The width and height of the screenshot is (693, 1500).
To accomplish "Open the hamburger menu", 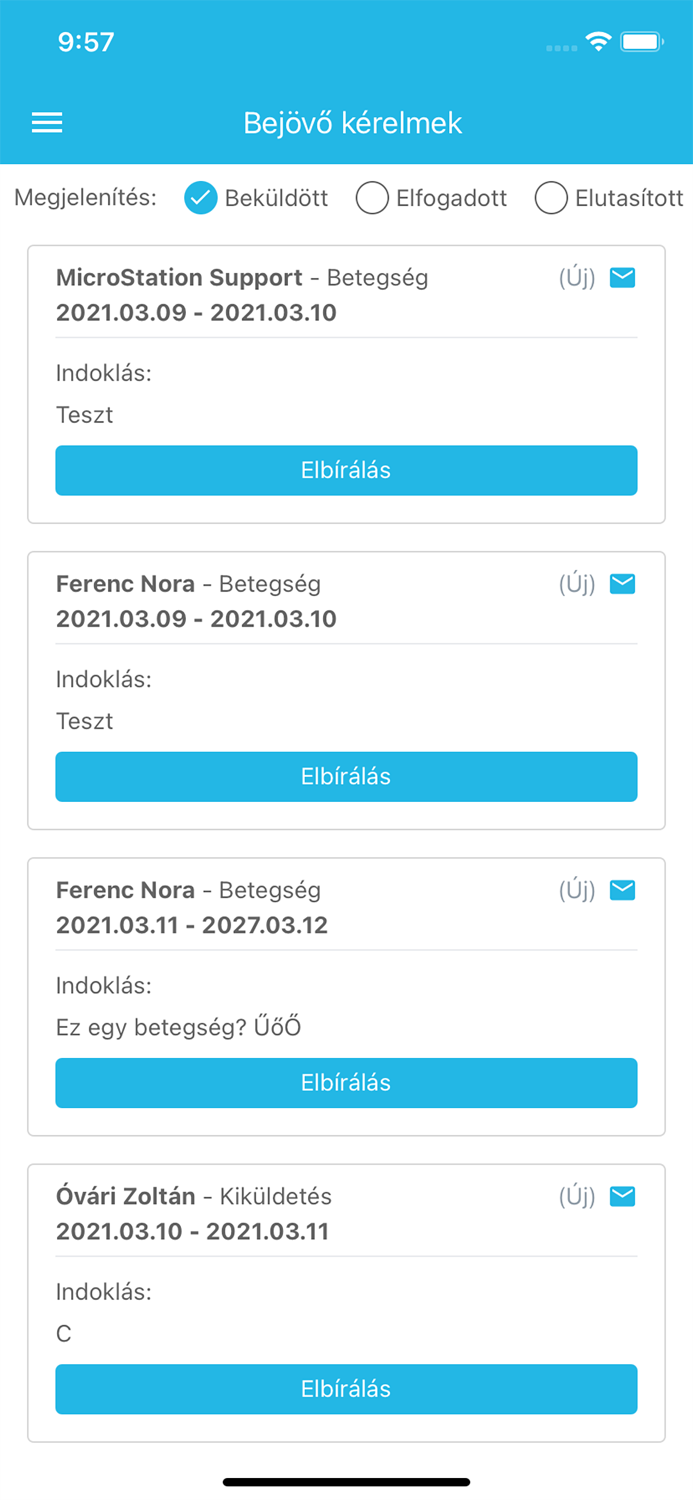I will (47, 123).
